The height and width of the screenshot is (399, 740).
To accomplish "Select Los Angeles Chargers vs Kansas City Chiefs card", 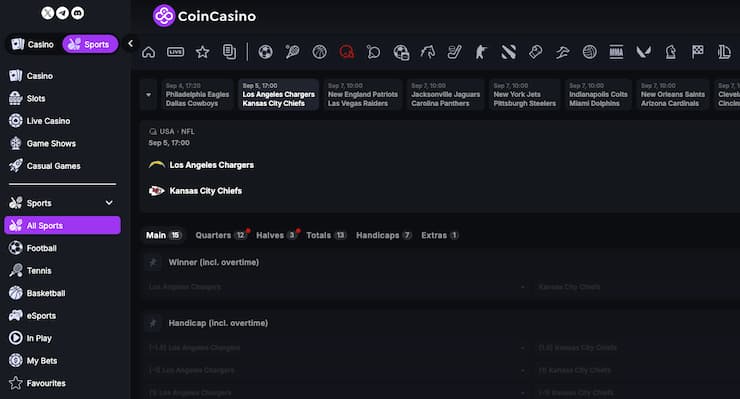I will (x=278, y=94).
